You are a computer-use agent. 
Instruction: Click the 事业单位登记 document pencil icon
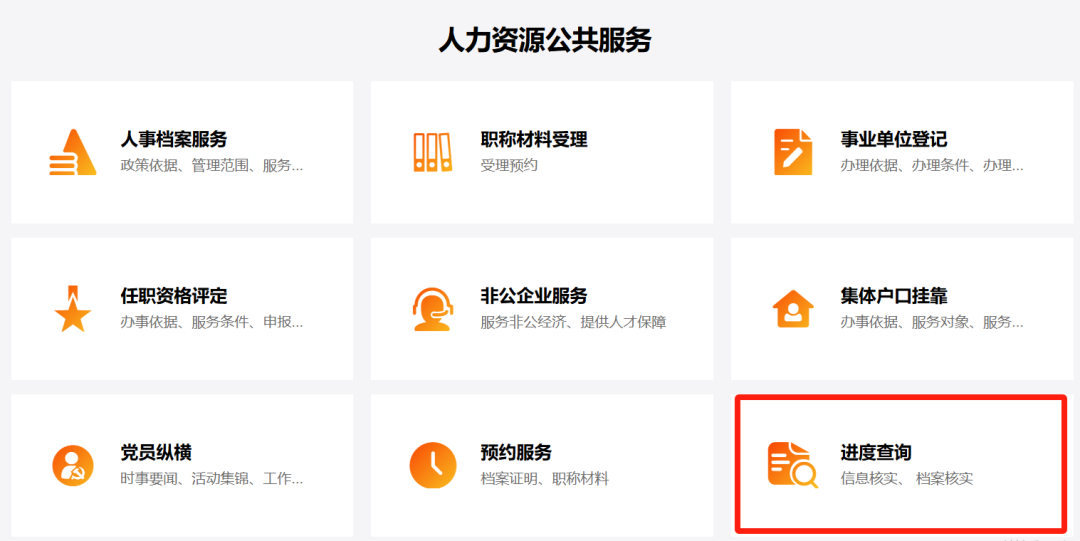792,153
